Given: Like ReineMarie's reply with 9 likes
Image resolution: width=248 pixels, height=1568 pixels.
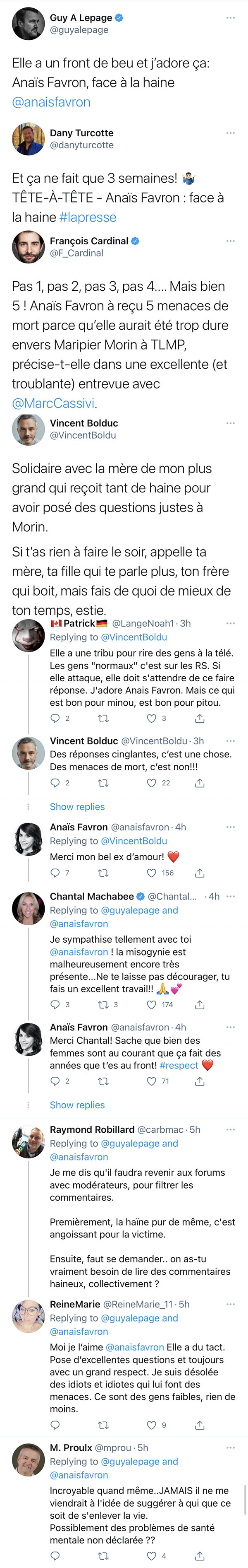Looking at the screenshot, I should 151,1425.
